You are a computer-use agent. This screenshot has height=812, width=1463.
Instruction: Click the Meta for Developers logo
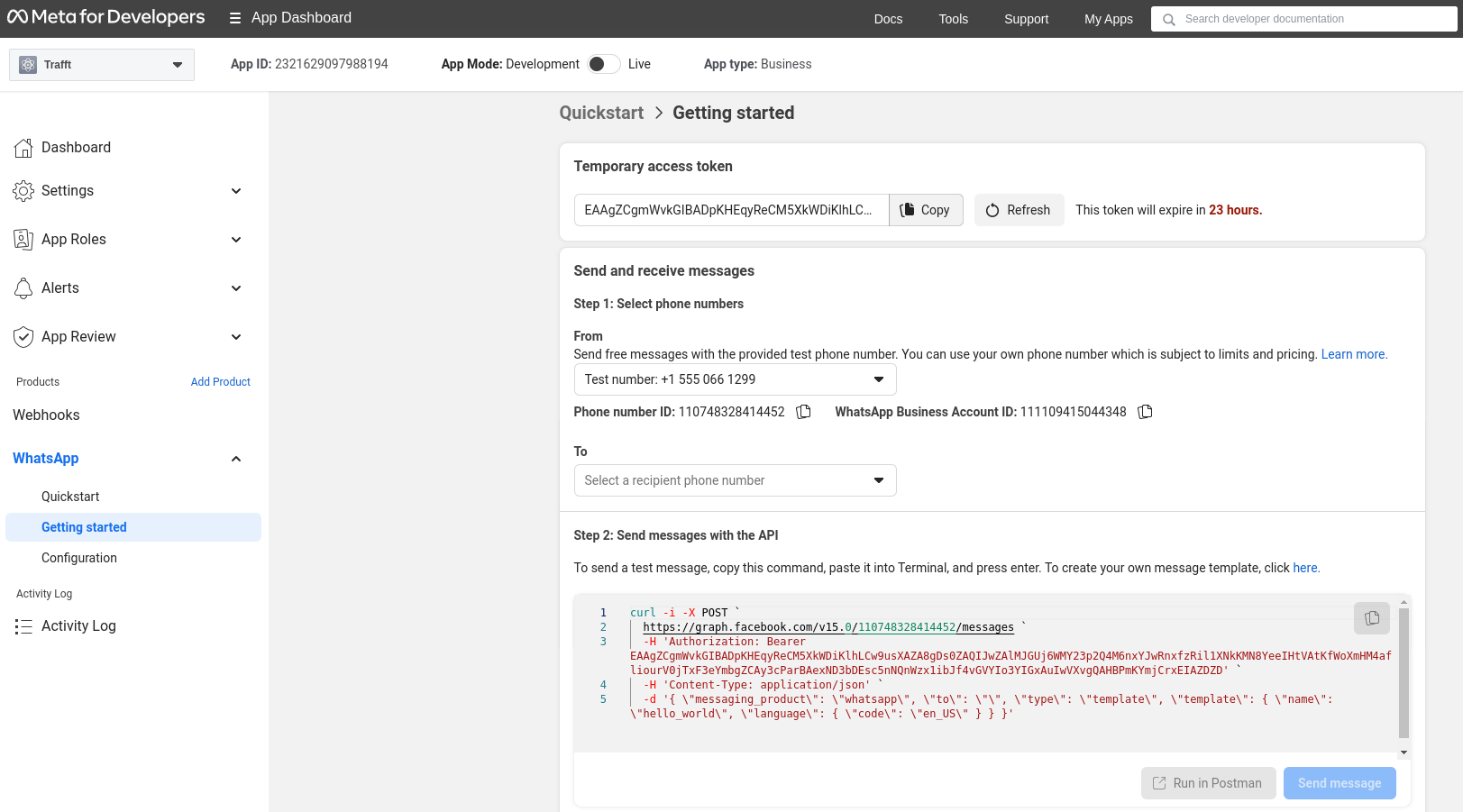pos(106,18)
